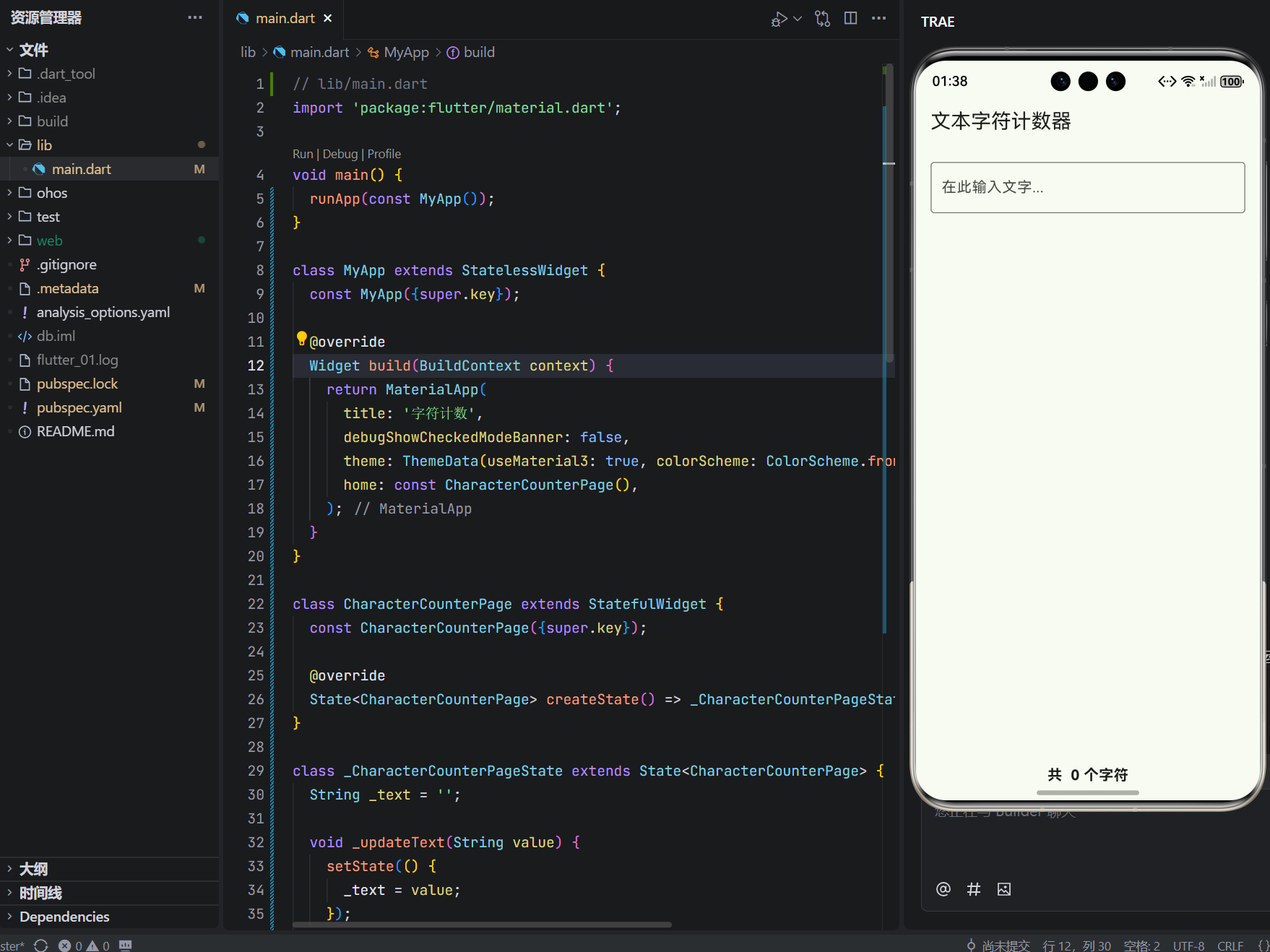The width and height of the screenshot is (1270, 952).
Task: Click the 空格: 2 indentation setting
Action: coord(1141,945)
